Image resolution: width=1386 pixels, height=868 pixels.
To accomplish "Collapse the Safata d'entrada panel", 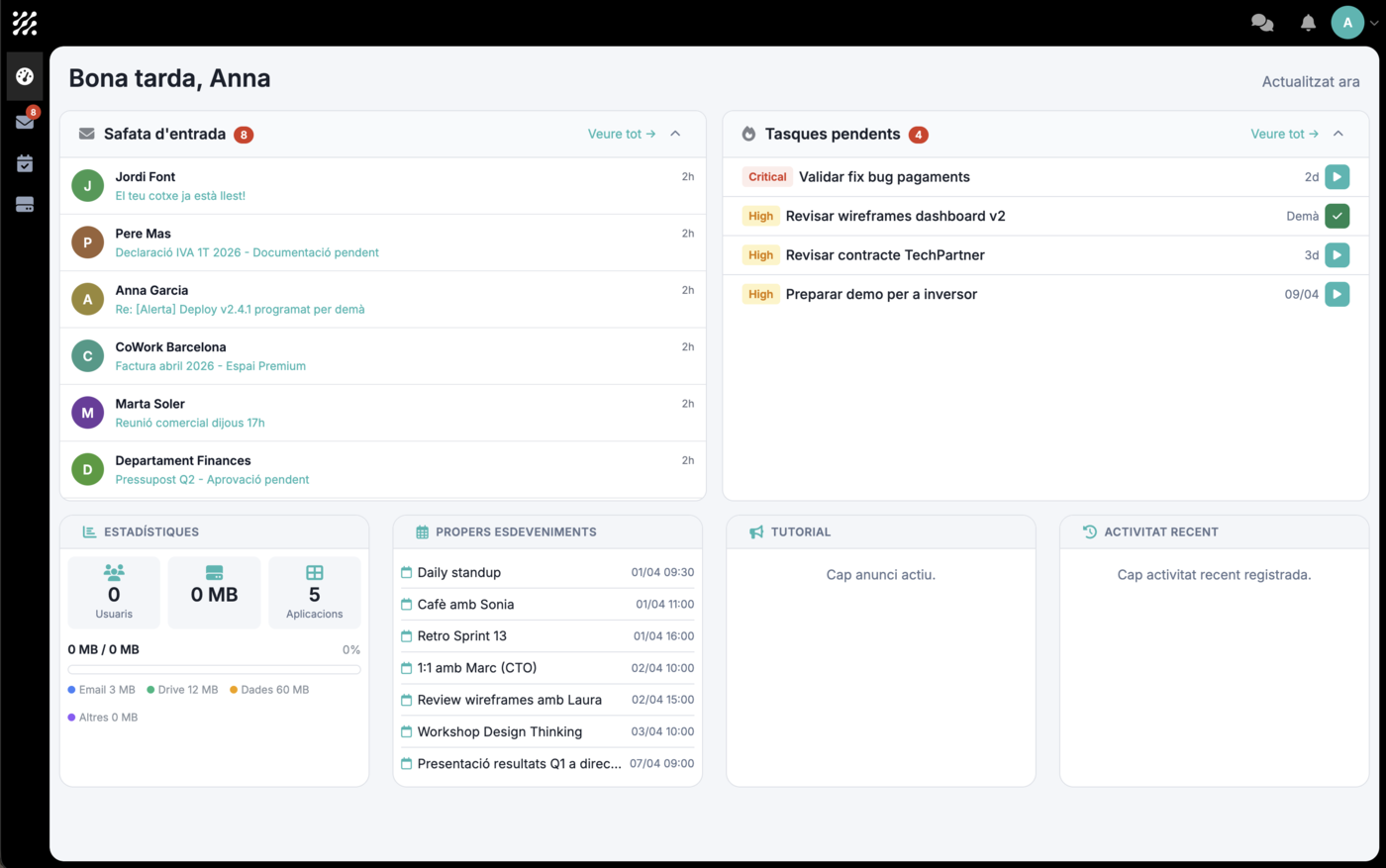I will click(x=674, y=133).
